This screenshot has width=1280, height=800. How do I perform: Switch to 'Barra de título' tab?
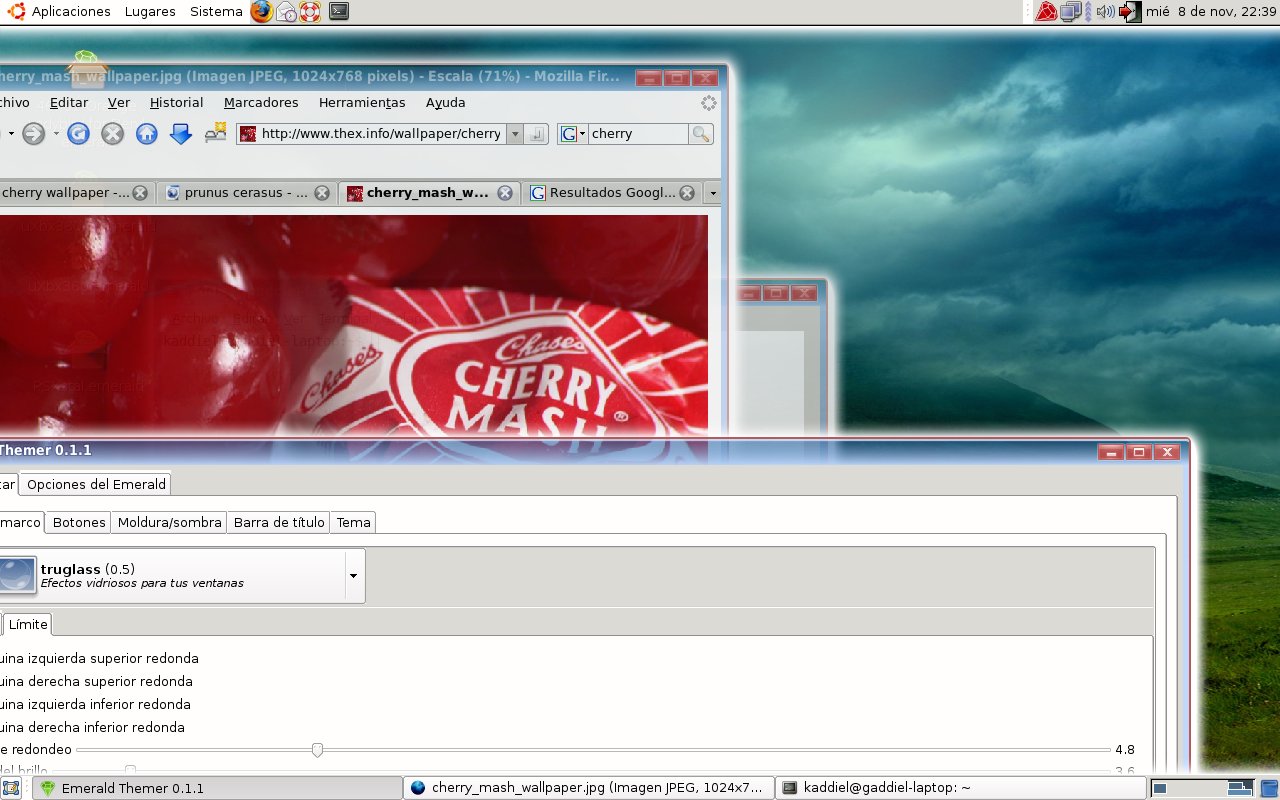(x=279, y=522)
